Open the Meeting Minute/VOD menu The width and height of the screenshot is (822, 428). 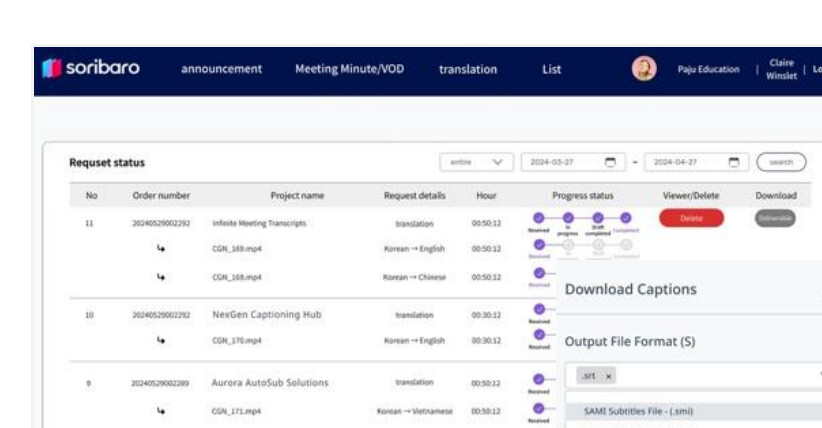[x=350, y=69]
